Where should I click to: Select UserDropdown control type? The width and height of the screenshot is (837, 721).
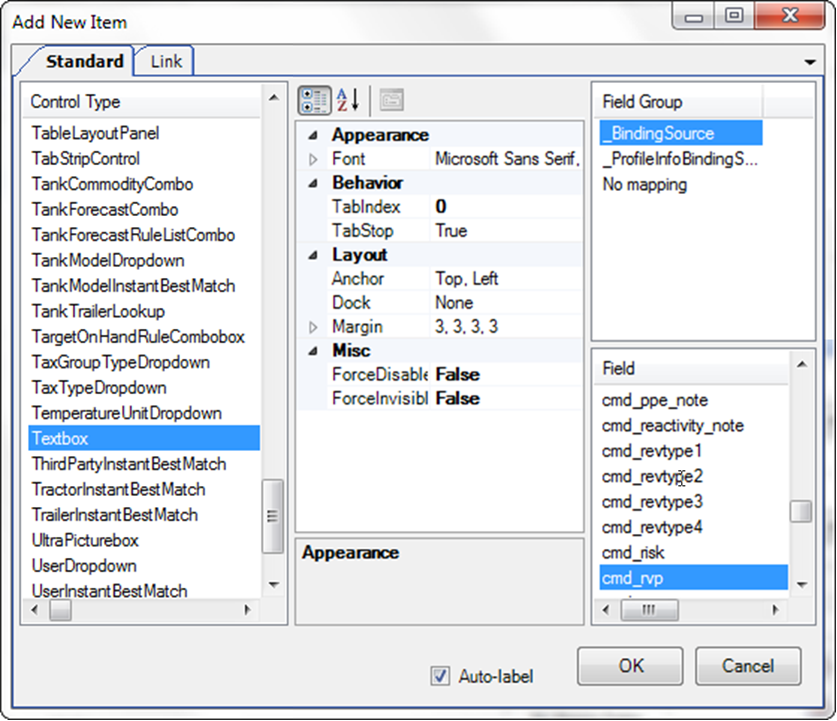pos(84,566)
